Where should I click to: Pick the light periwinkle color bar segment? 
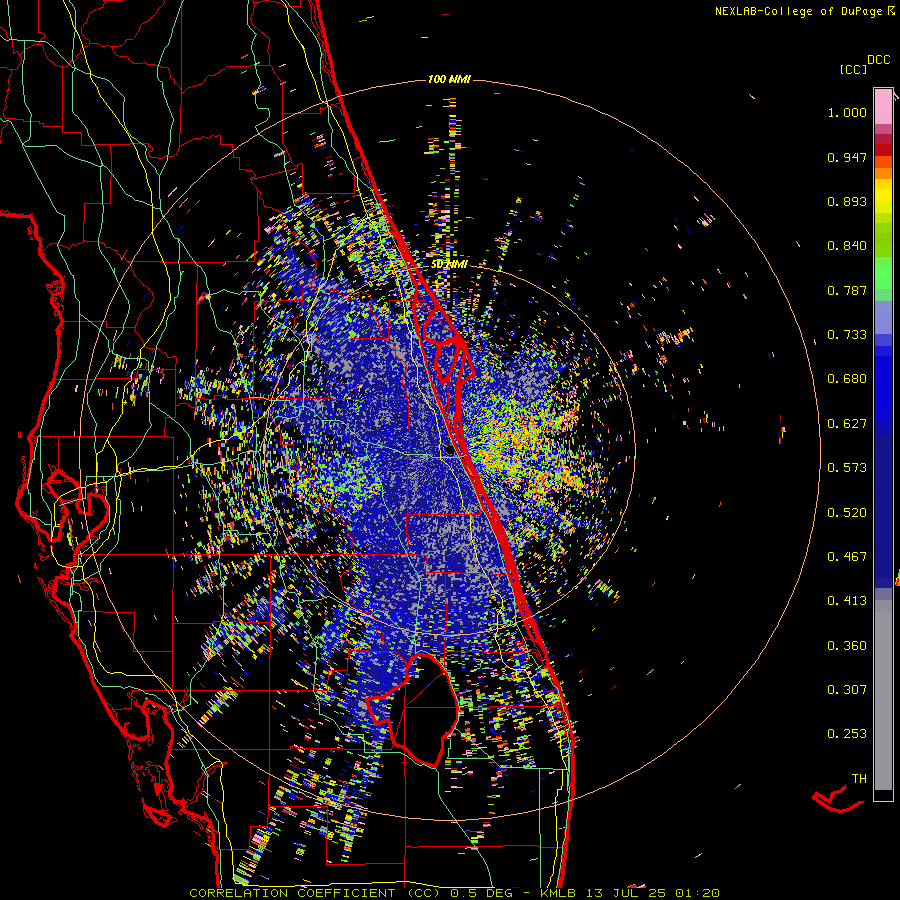pyautogui.click(x=883, y=317)
